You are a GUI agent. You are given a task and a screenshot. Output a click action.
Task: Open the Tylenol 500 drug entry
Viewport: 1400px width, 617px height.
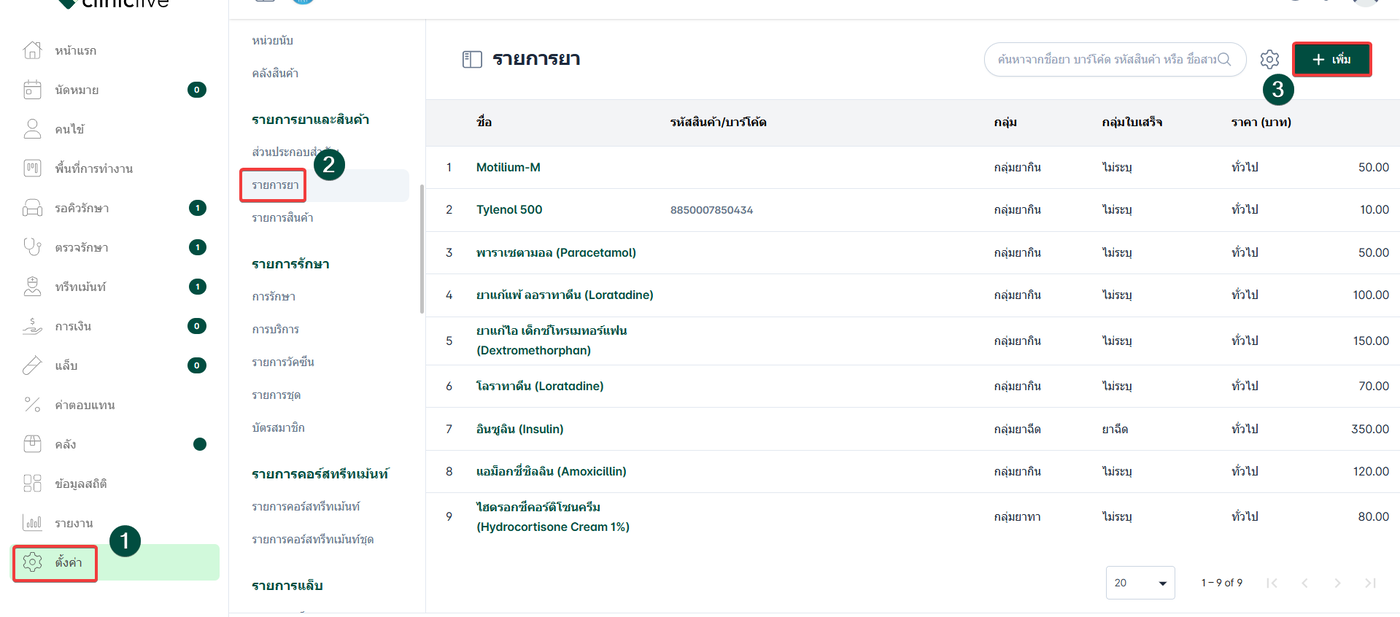click(509, 210)
